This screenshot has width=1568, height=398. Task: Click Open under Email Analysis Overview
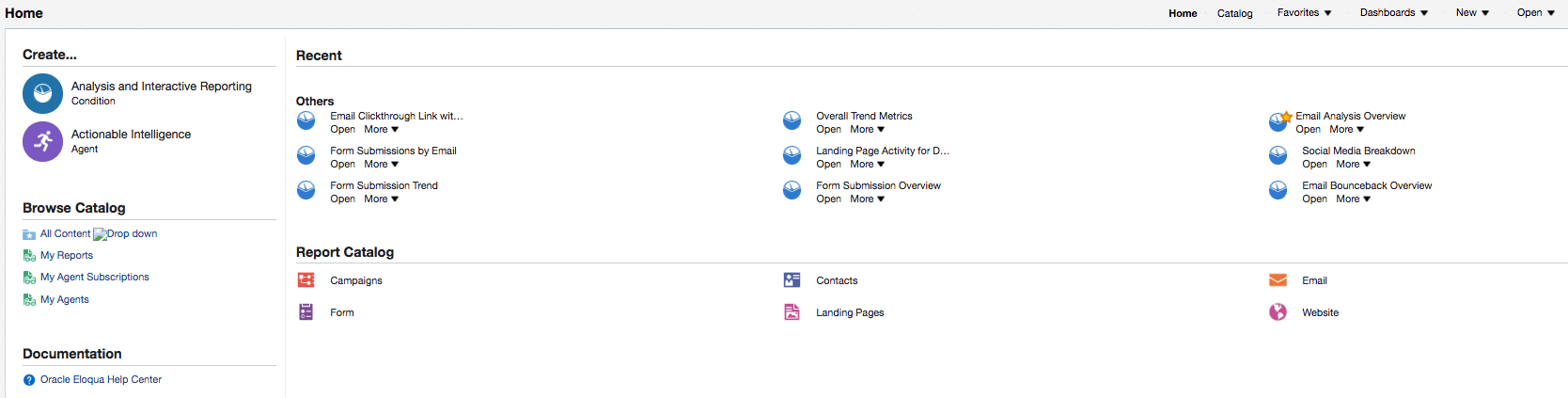coord(1309,130)
